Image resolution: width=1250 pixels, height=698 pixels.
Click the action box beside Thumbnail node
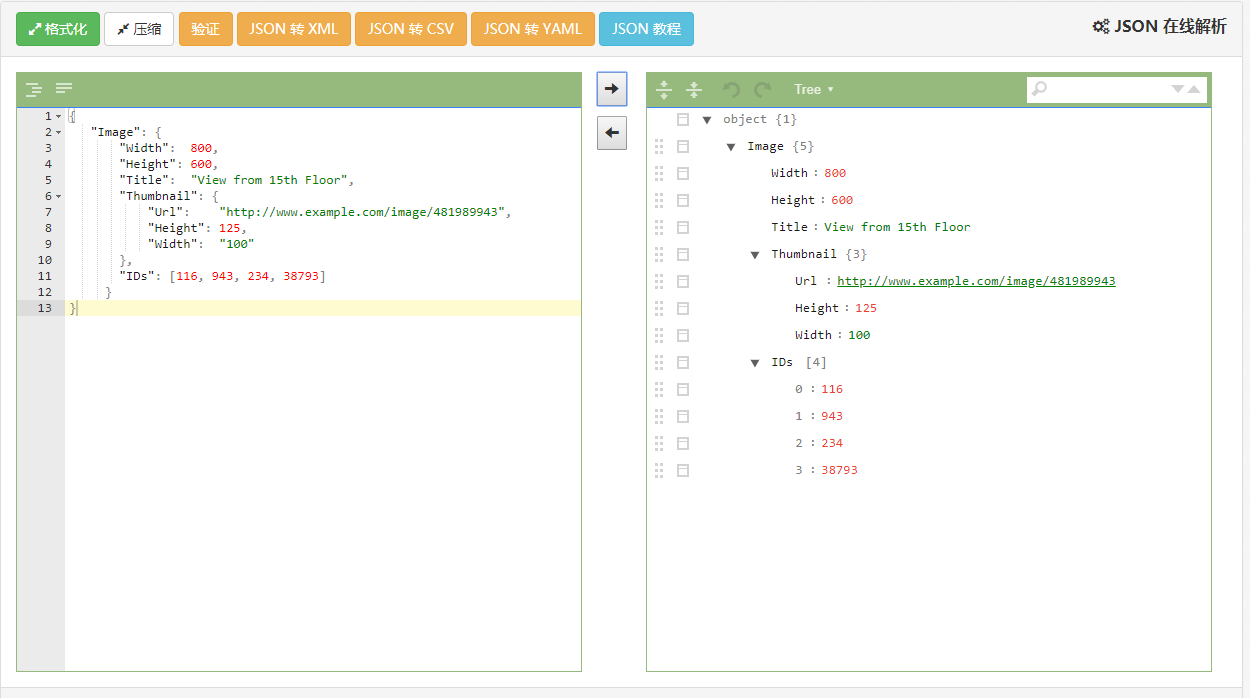point(683,254)
